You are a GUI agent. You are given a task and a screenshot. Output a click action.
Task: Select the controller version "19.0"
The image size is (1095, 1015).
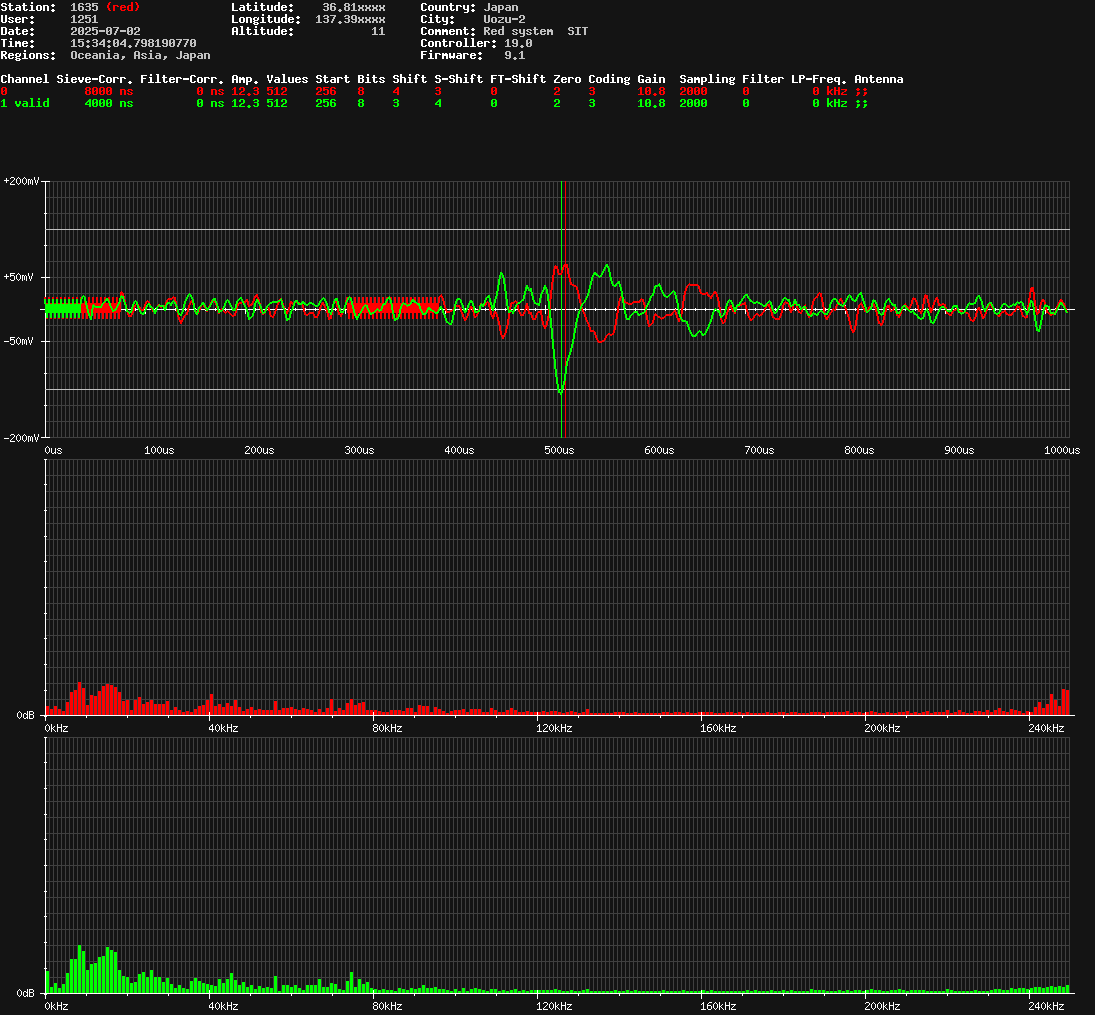pos(518,43)
